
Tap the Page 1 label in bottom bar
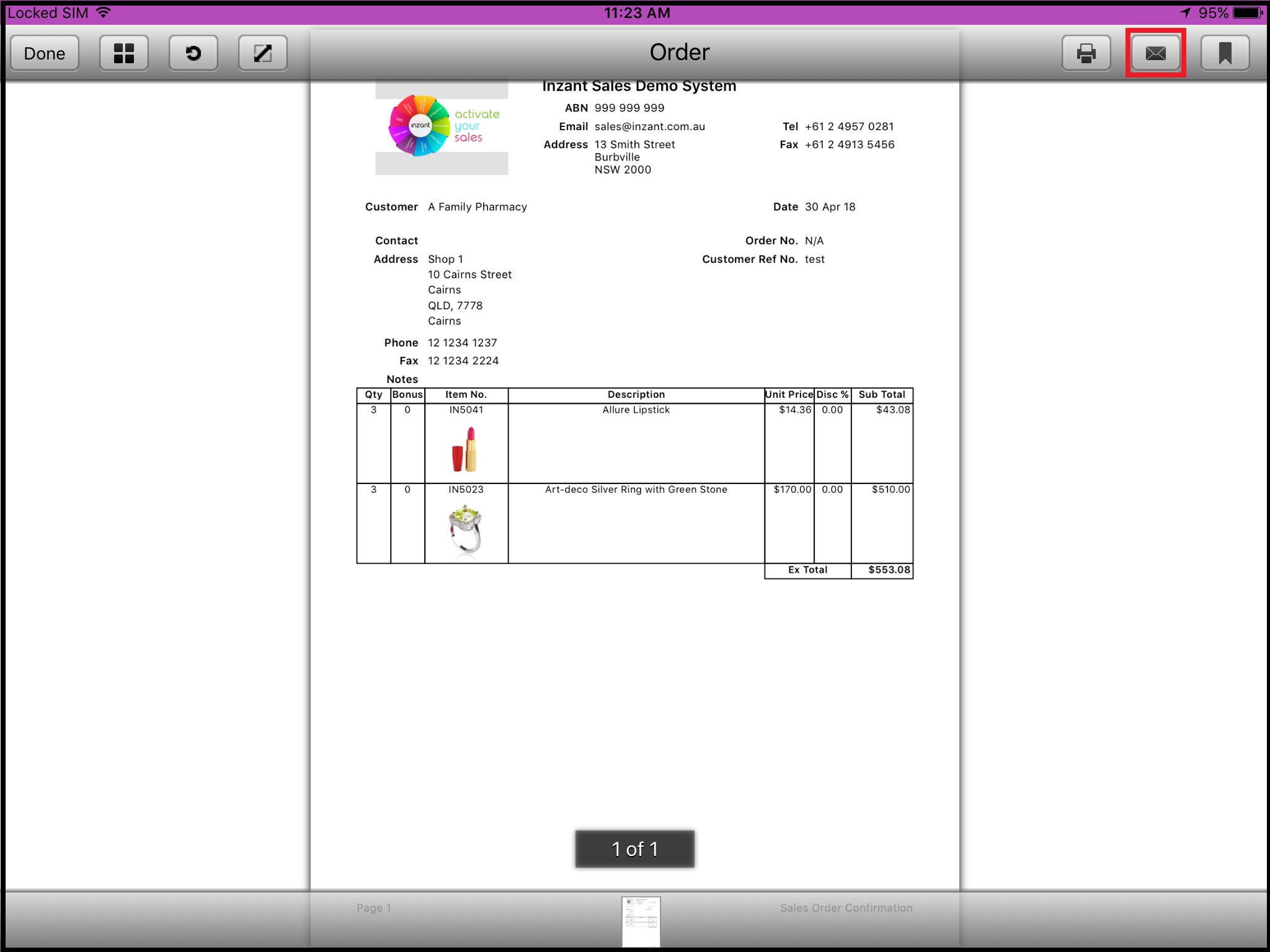coord(373,908)
